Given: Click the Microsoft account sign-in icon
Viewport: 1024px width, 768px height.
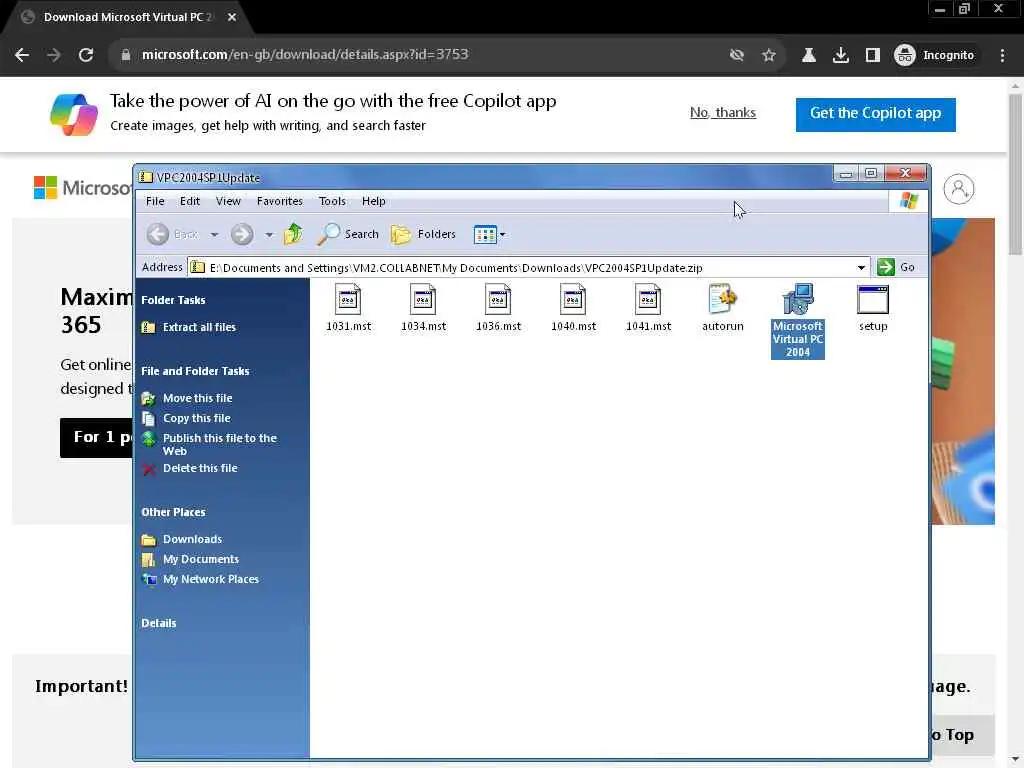Looking at the screenshot, I should pos(959,189).
